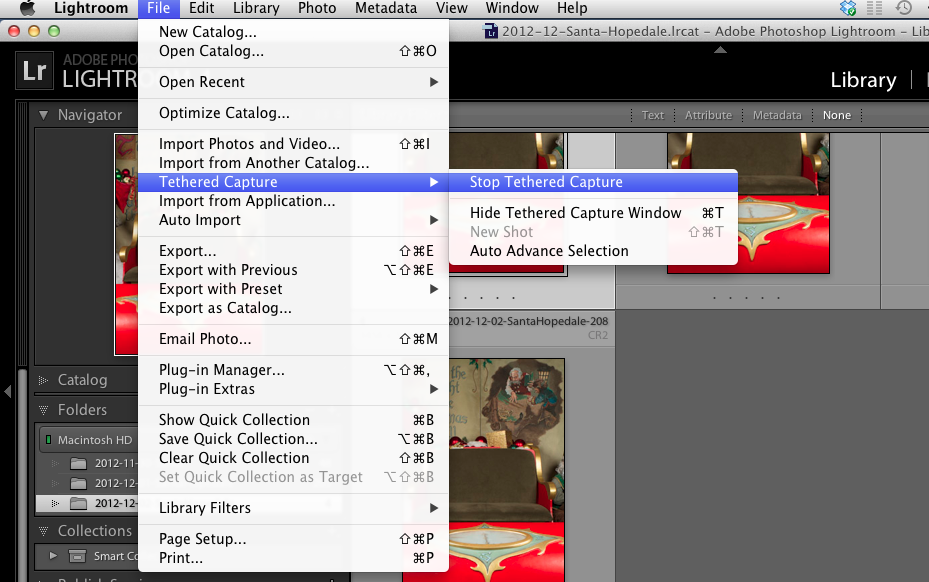Open the Time Machine menu bar icon
The image size is (929, 582).
(902, 8)
